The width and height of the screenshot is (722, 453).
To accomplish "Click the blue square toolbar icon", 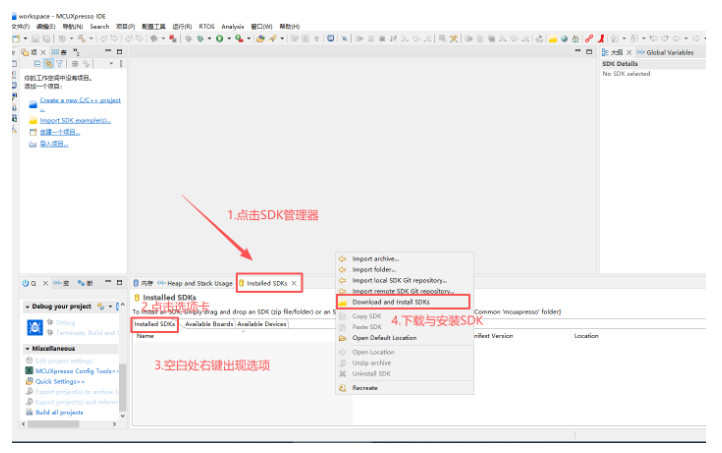I will [331, 39].
